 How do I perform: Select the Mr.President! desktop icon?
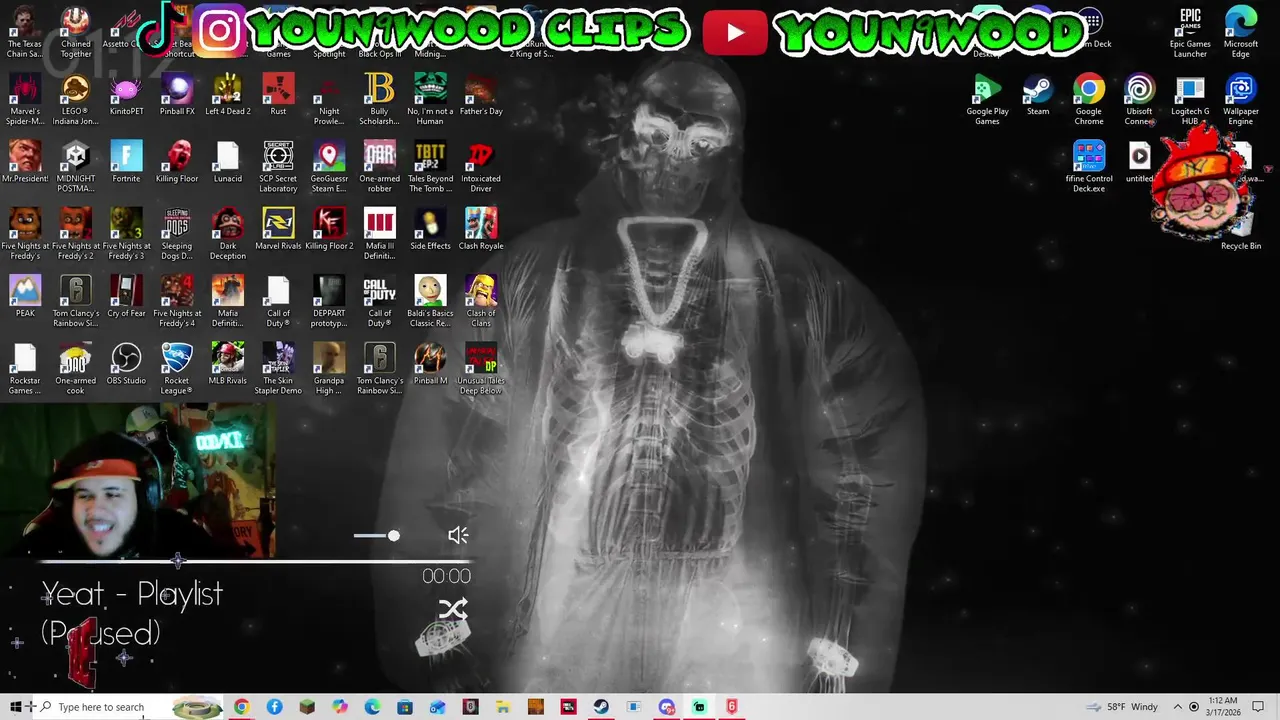click(x=25, y=161)
